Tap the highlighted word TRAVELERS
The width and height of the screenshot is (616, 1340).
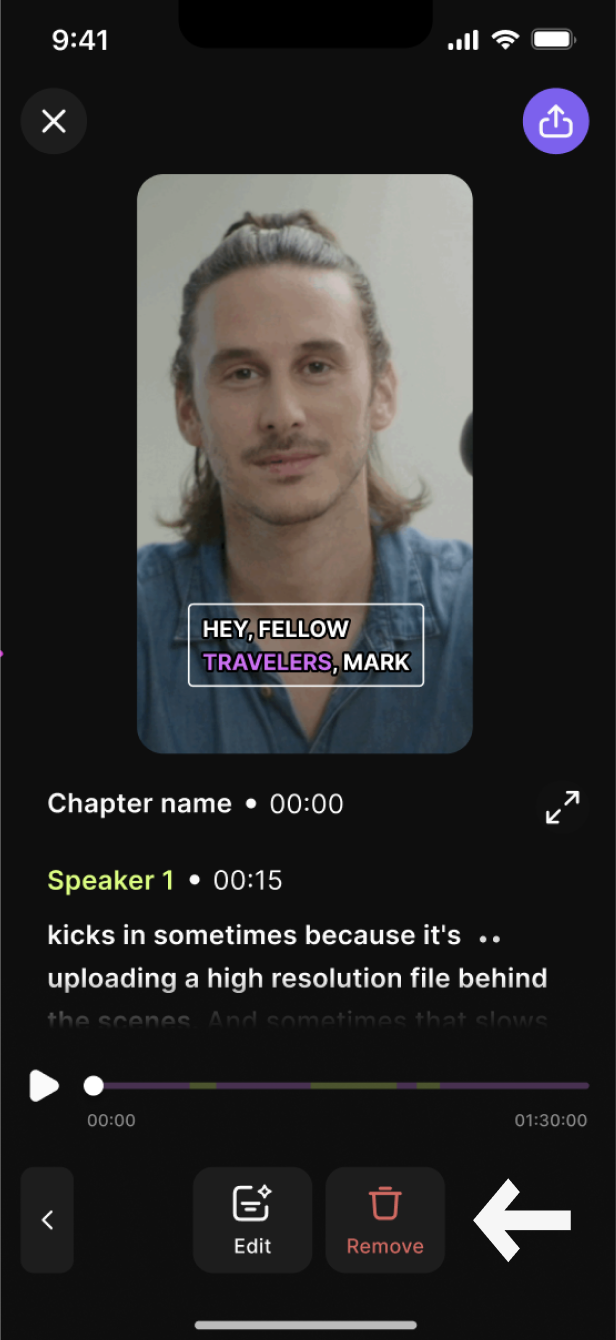tap(267, 662)
